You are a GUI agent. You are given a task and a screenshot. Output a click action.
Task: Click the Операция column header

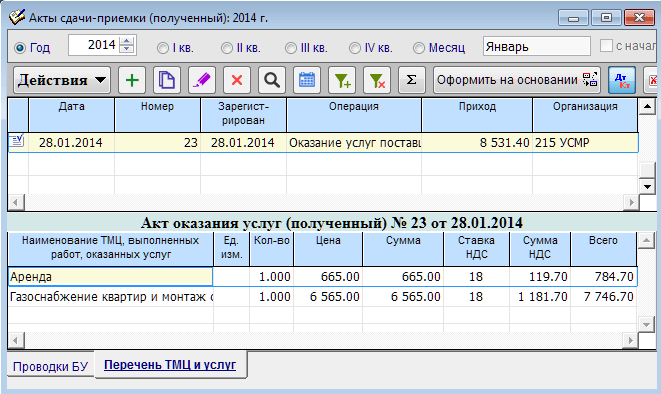354,115
